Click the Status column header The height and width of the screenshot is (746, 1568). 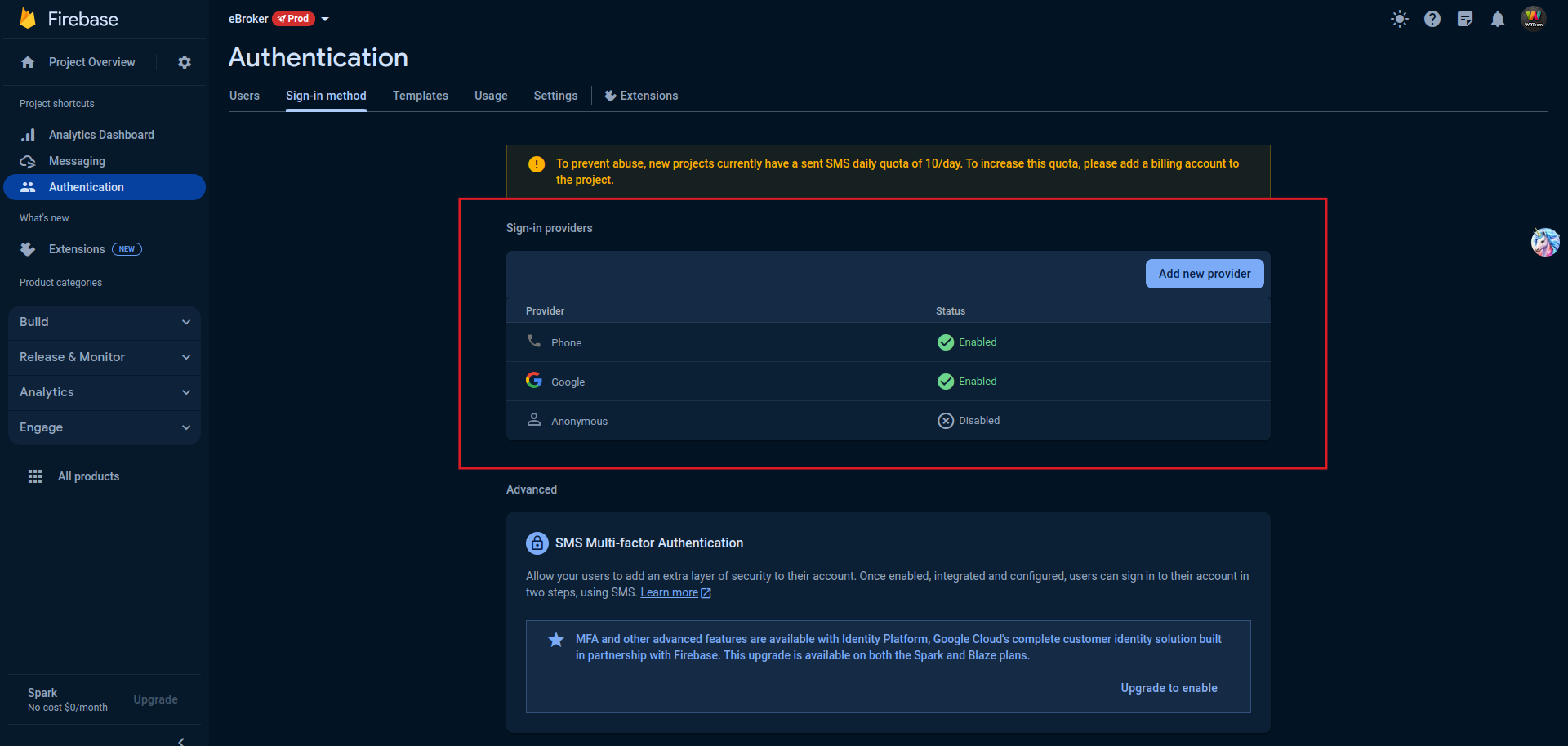click(951, 311)
